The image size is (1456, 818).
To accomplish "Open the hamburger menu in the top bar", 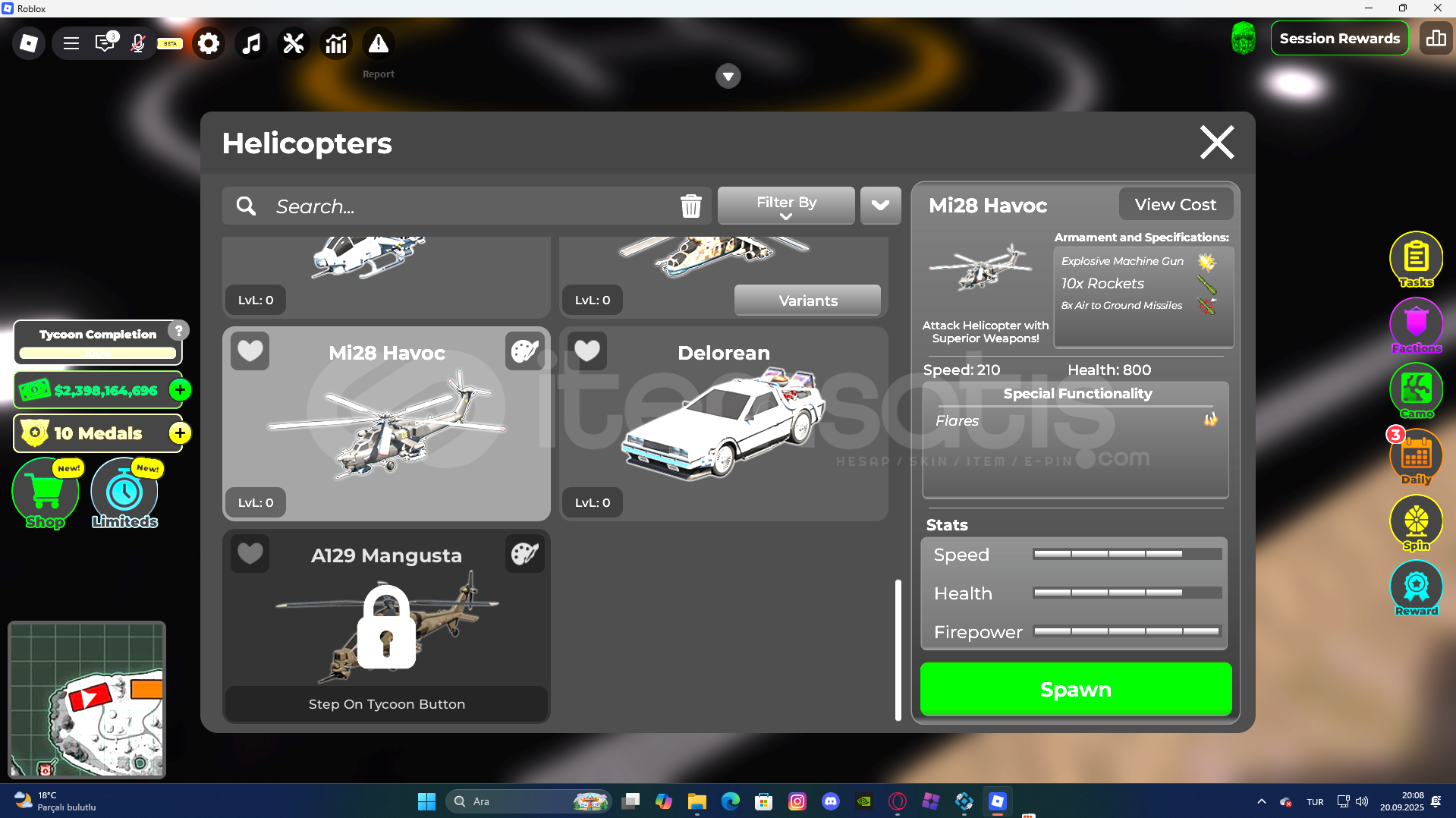I will pyautogui.click(x=71, y=43).
